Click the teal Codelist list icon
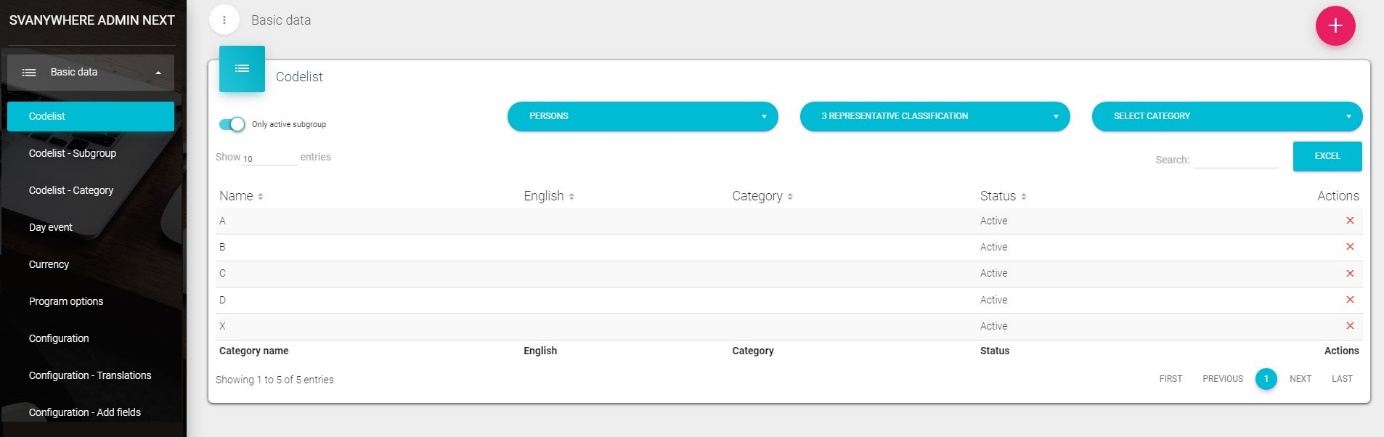 [242, 69]
